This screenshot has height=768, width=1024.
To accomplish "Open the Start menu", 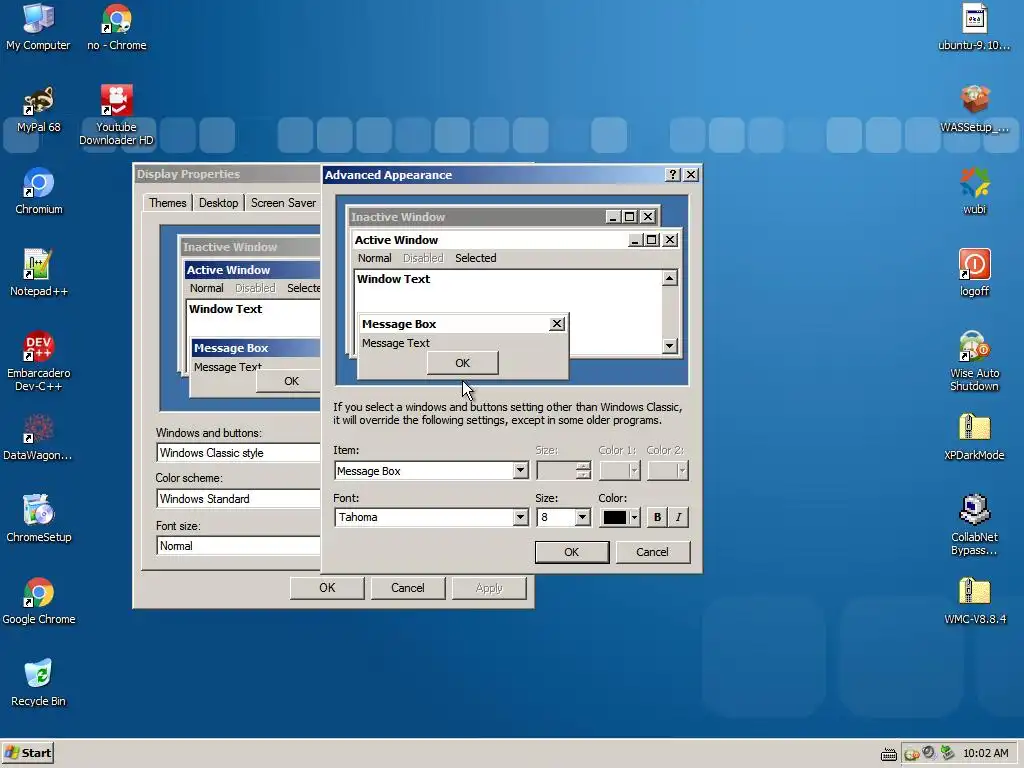I will pos(27,753).
